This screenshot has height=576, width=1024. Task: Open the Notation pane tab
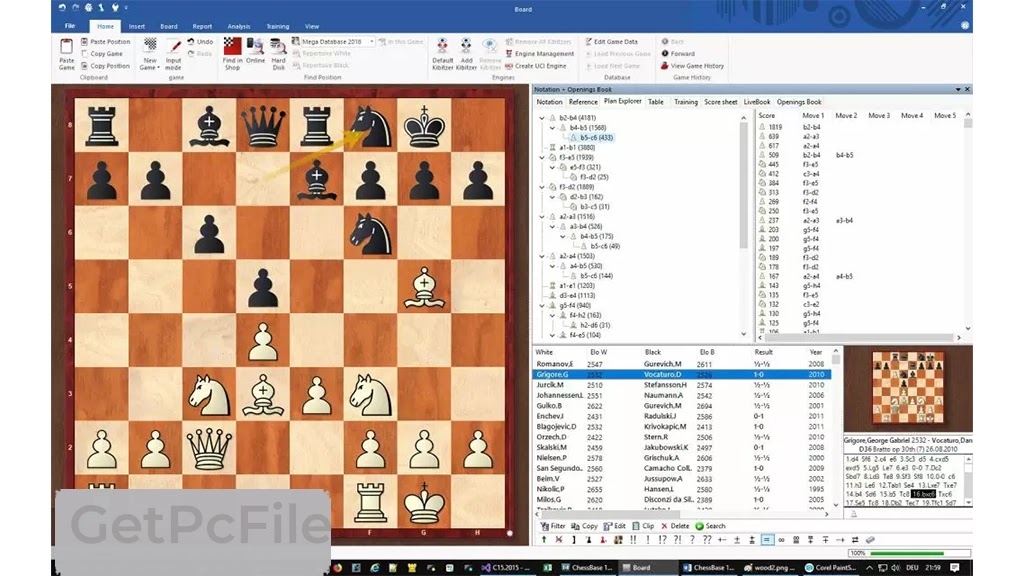[549, 102]
